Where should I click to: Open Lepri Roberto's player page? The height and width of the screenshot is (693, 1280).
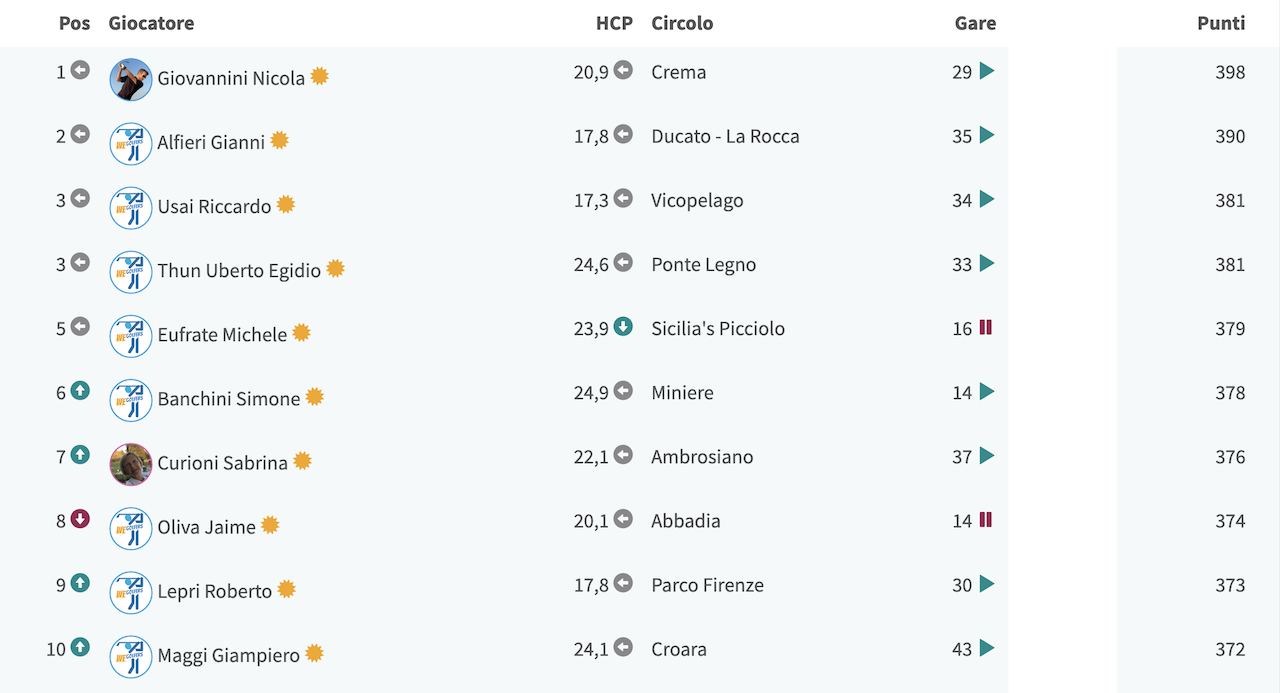click(x=215, y=591)
